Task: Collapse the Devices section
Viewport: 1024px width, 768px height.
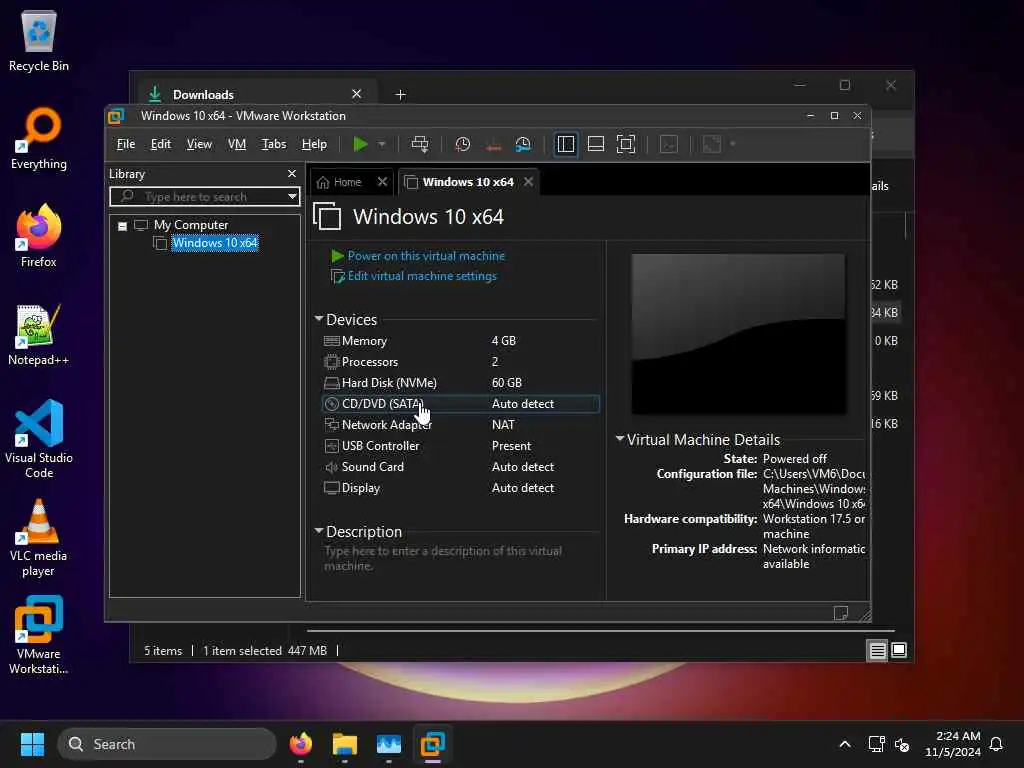Action: coord(319,319)
